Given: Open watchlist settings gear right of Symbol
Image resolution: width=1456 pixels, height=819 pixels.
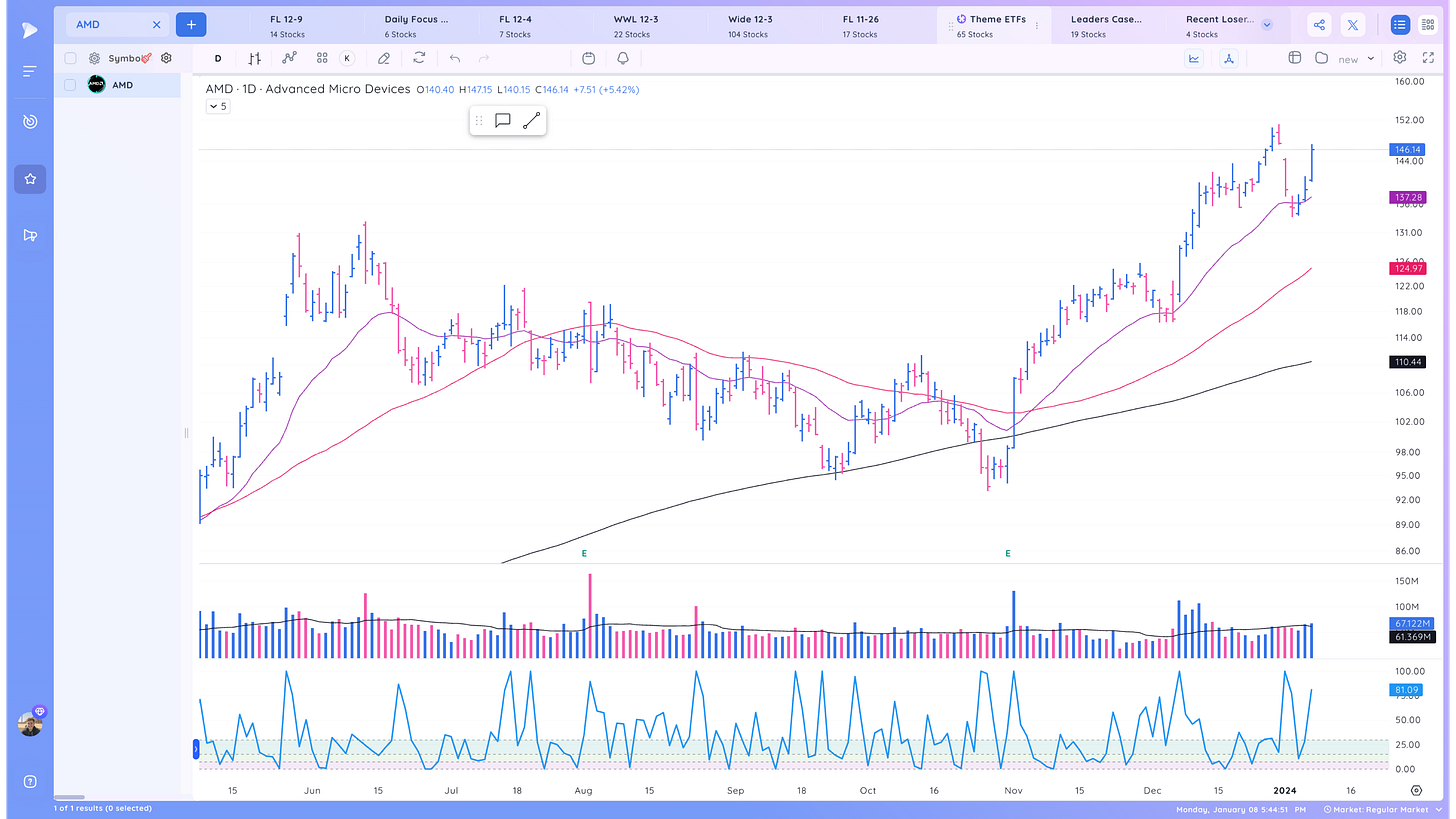Looking at the screenshot, I should pyautogui.click(x=166, y=58).
